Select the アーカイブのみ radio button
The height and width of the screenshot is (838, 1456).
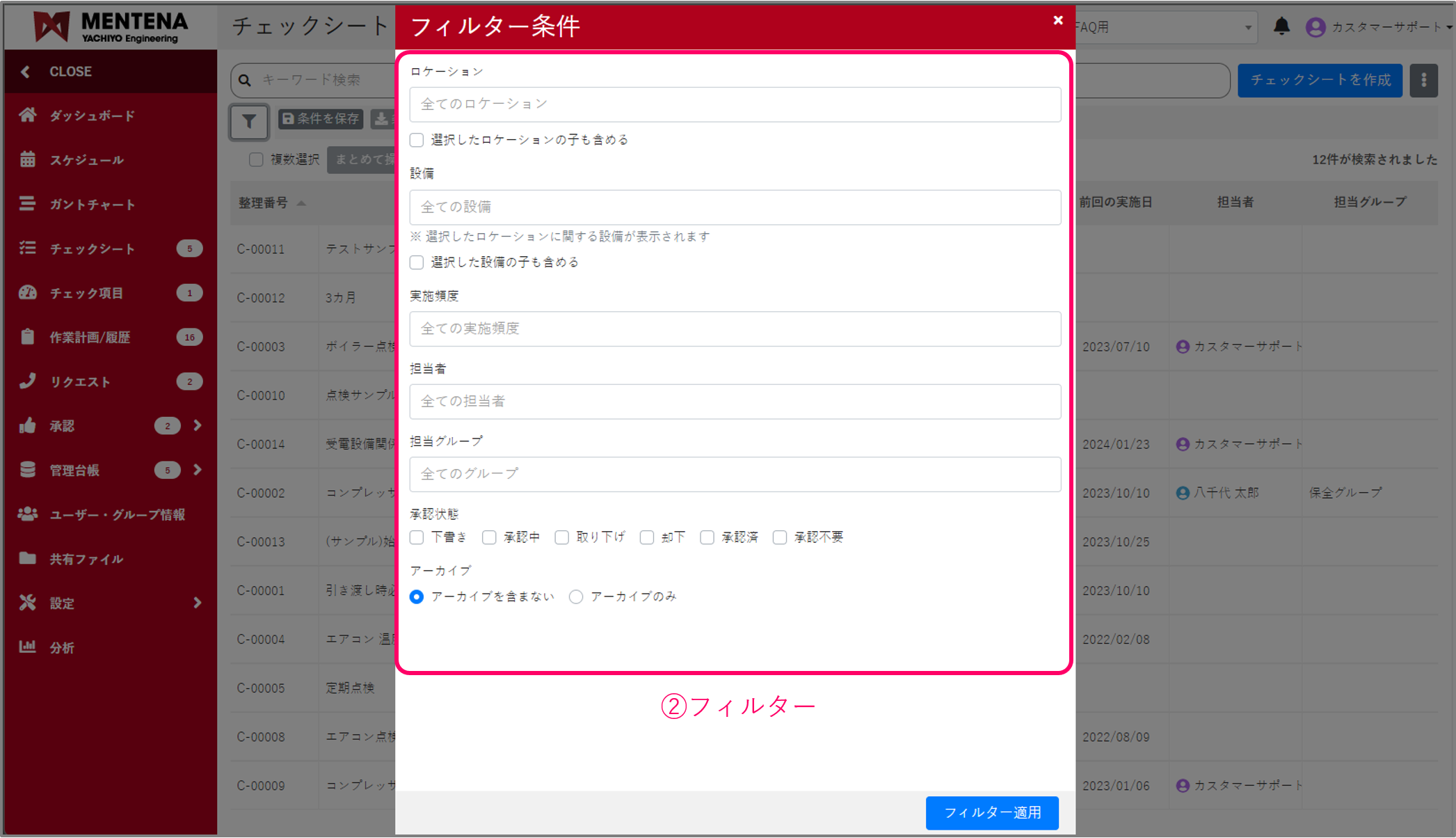pos(575,596)
